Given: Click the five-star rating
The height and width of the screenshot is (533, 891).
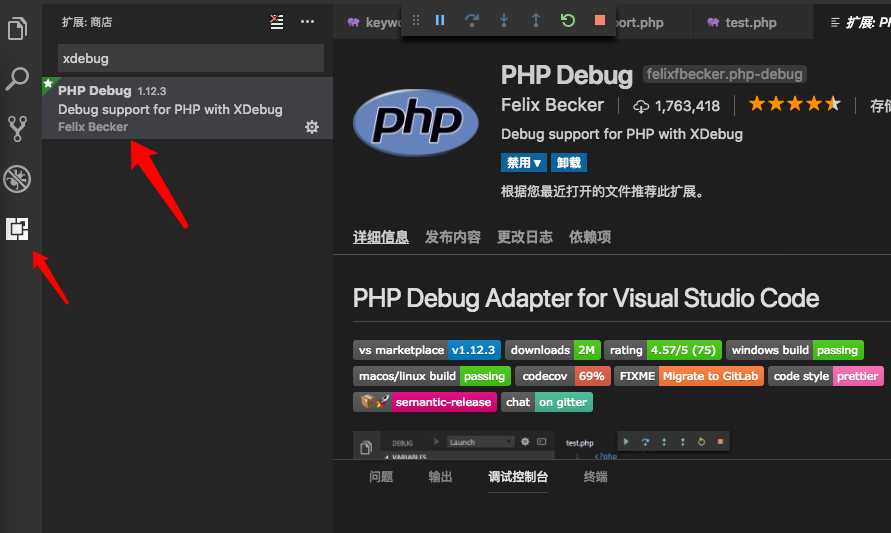Looking at the screenshot, I should click(x=794, y=104).
